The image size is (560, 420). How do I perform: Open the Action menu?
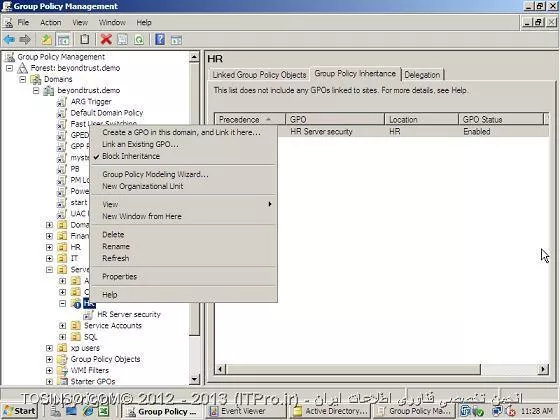(50, 22)
